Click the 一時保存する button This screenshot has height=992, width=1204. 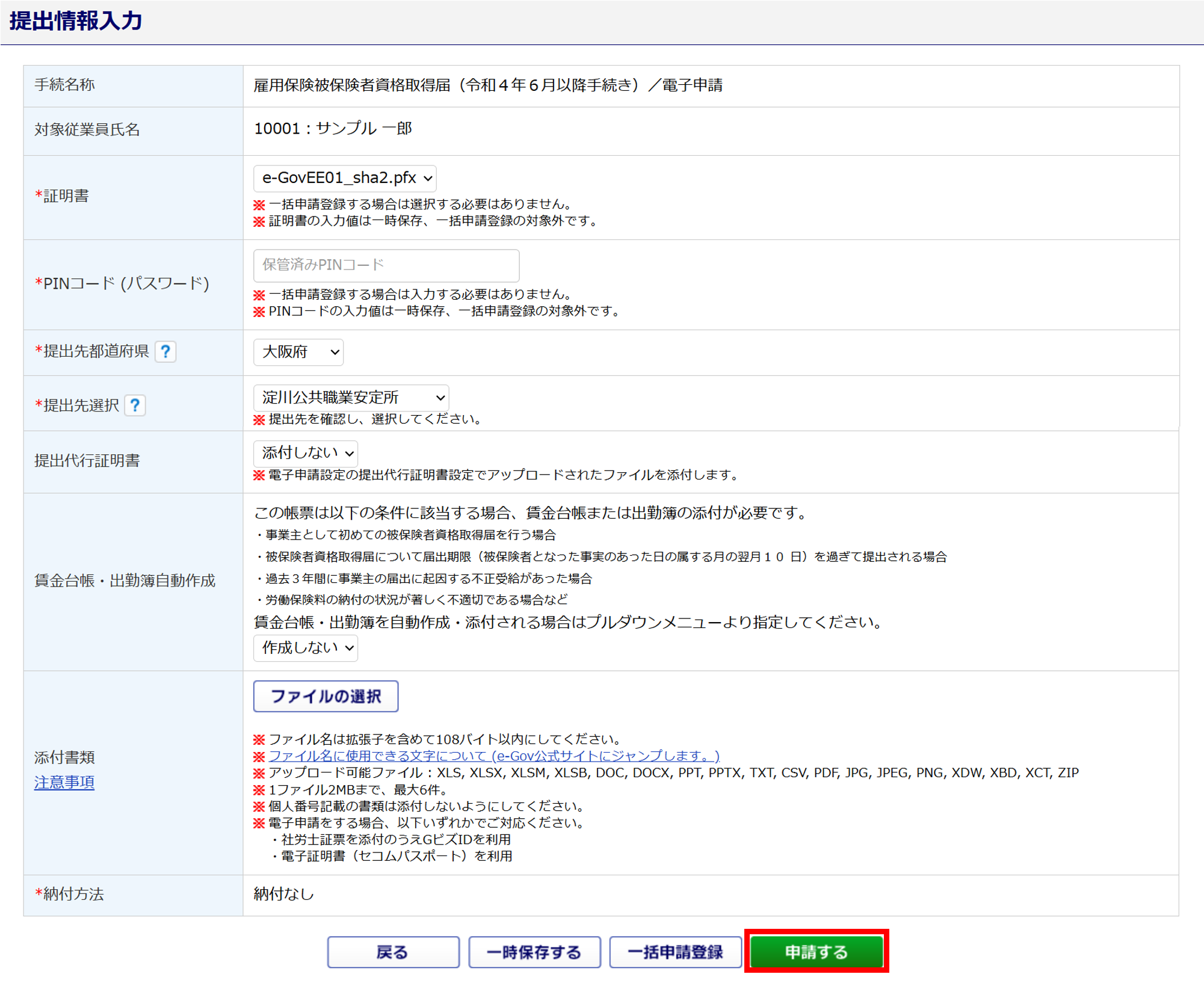[534, 952]
